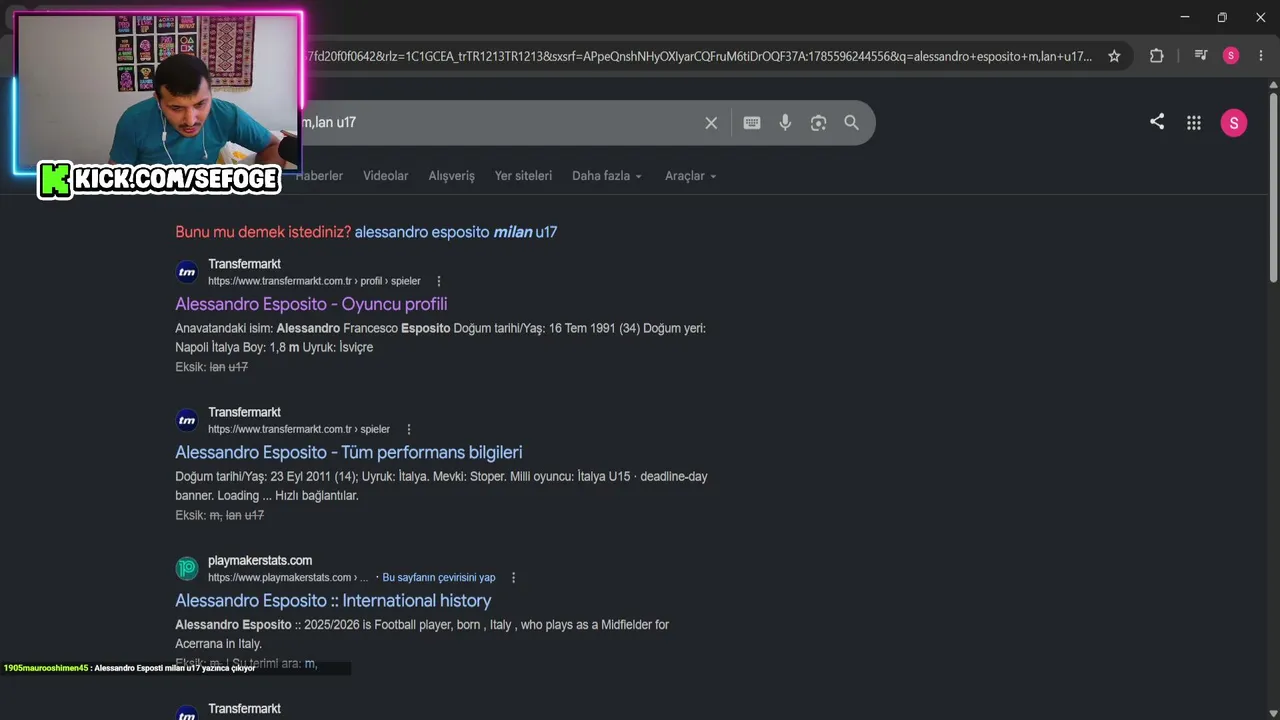Open 'Alessandro Esposito :: International history' result
The image size is (1280, 720).
click(x=333, y=600)
